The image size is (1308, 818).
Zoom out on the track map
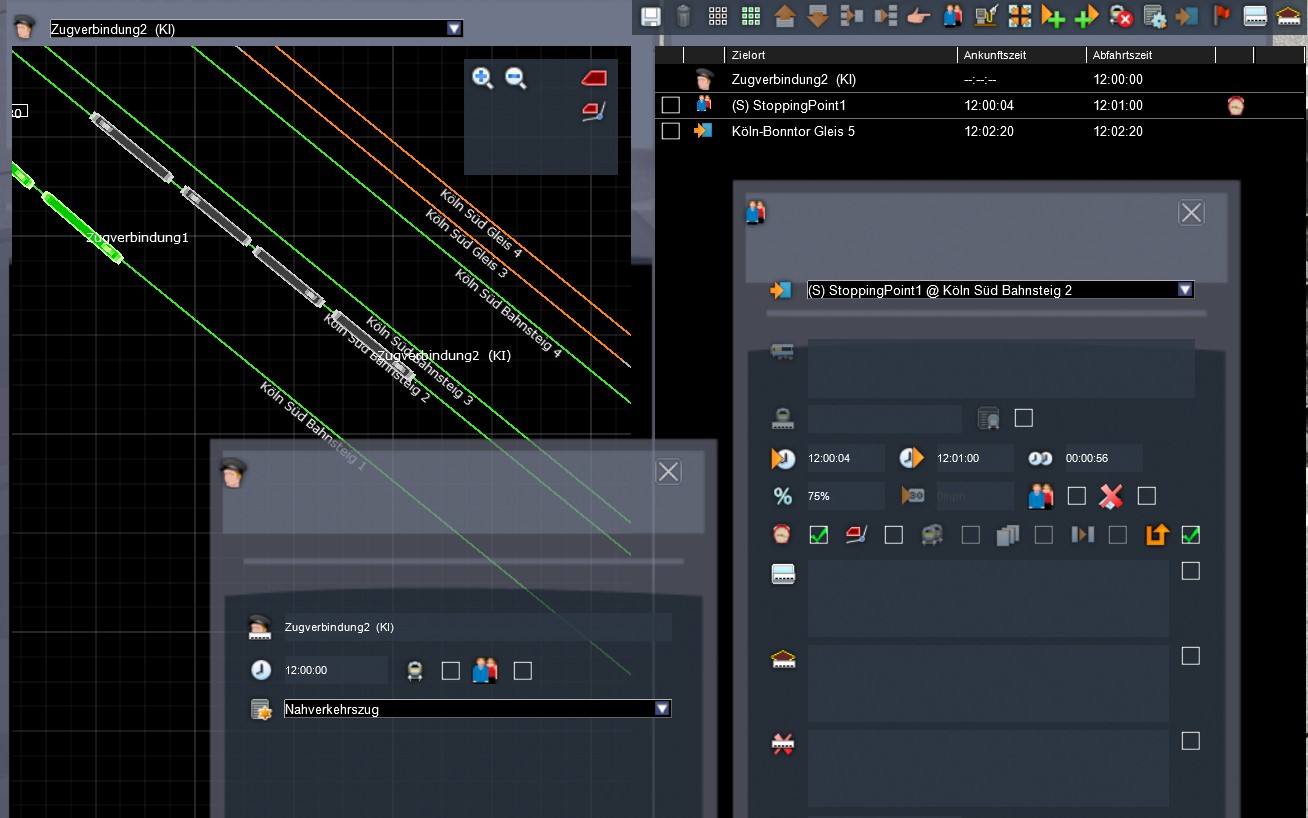click(x=516, y=78)
